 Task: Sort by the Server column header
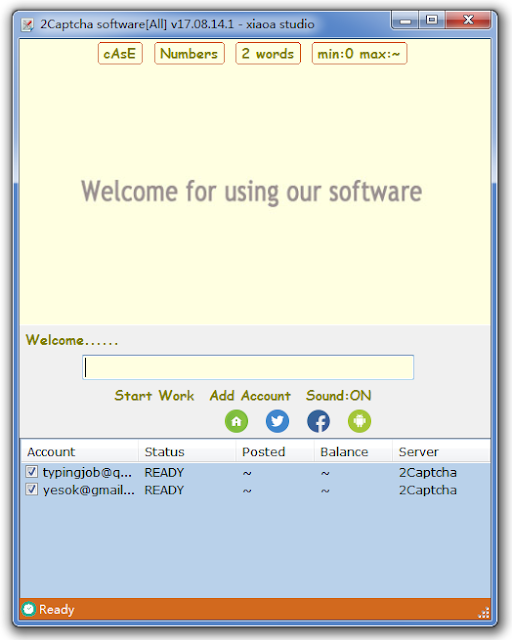coord(441,452)
